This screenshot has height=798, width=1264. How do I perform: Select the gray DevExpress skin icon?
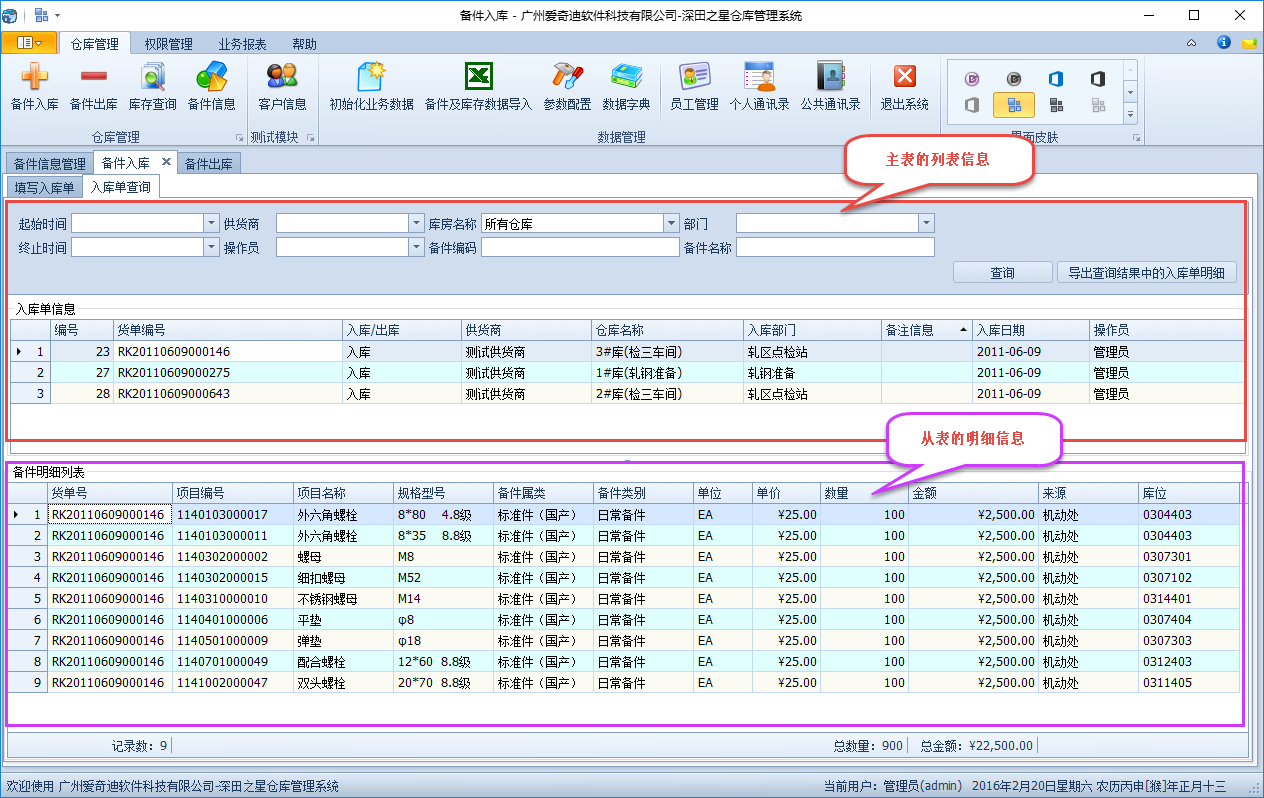pyautogui.click(x=1013, y=79)
